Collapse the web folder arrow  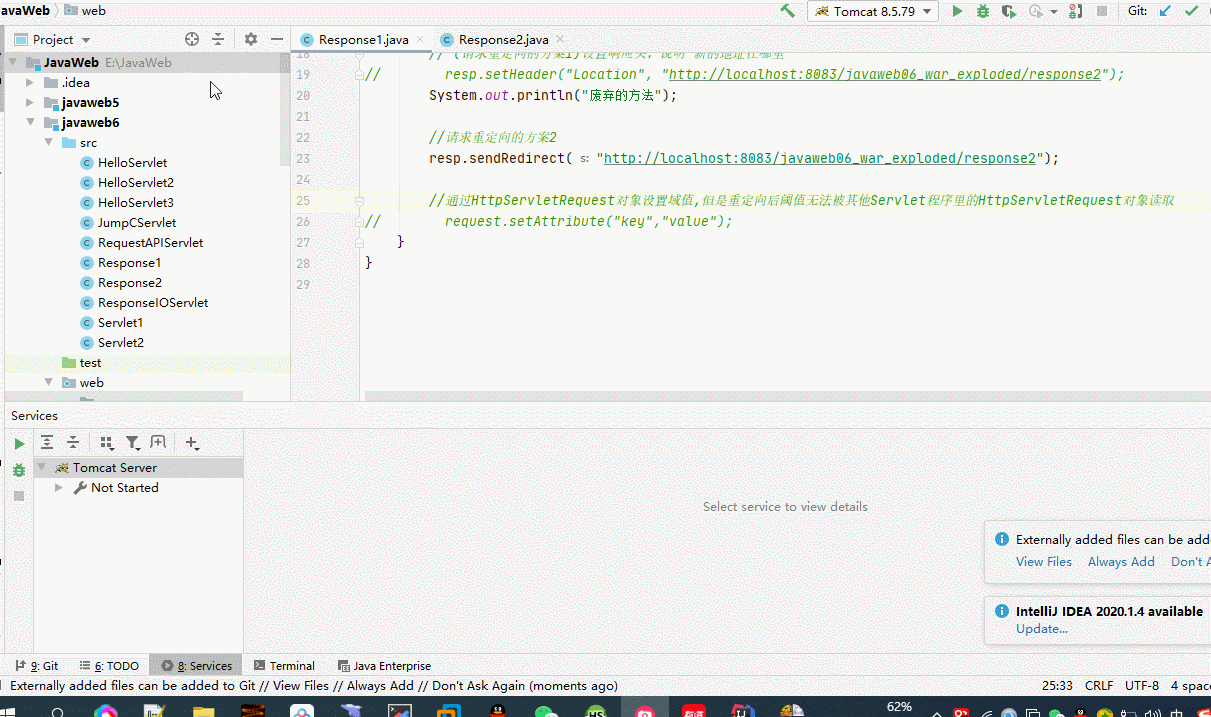pos(48,382)
